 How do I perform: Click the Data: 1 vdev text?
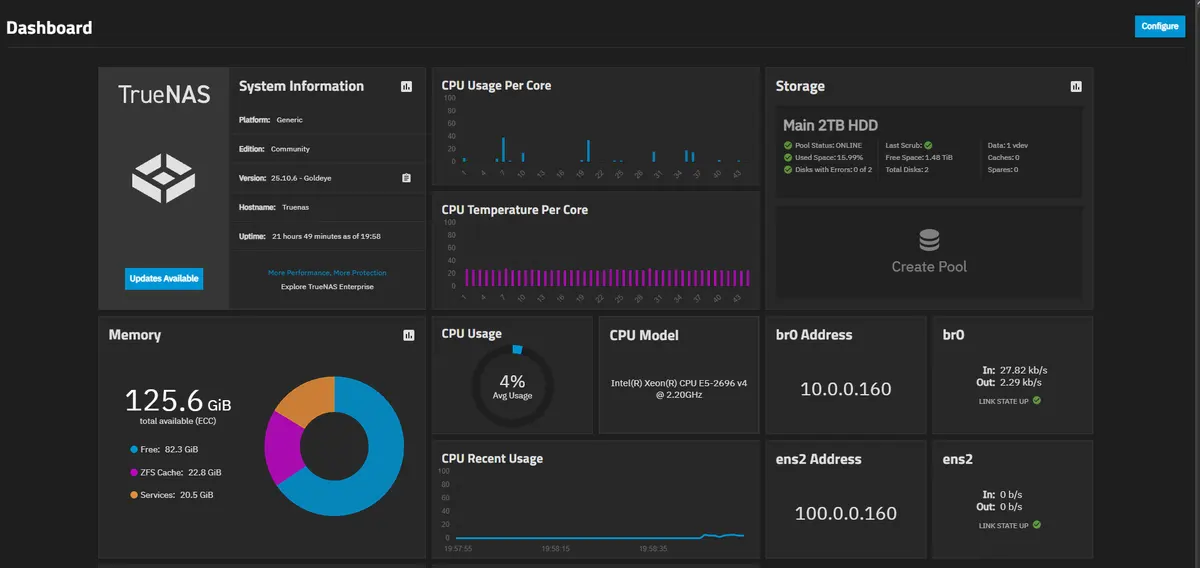point(1007,145)
